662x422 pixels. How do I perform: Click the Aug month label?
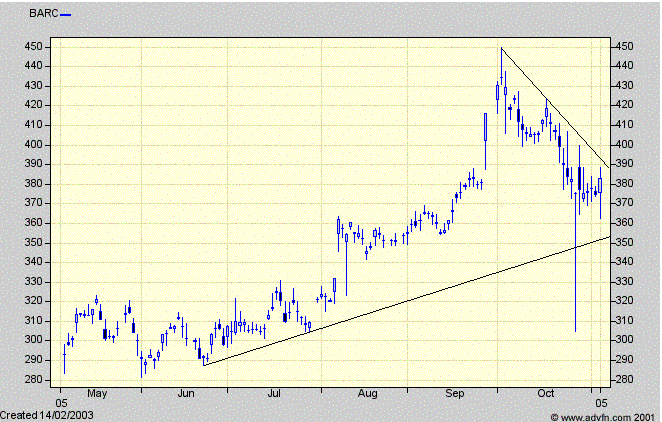368,395
